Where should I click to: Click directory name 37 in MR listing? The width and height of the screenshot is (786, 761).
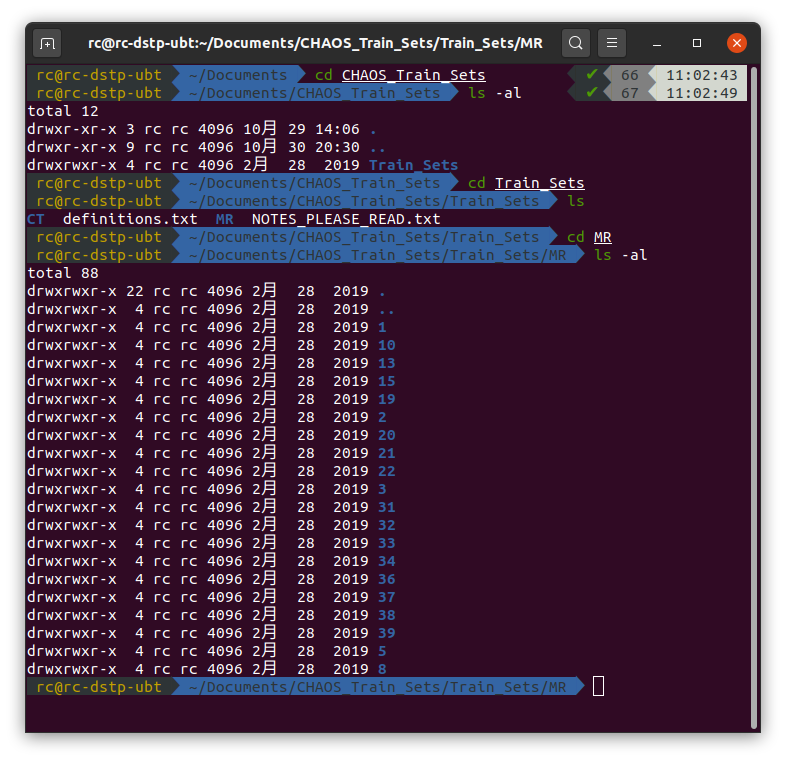(386, 598)
